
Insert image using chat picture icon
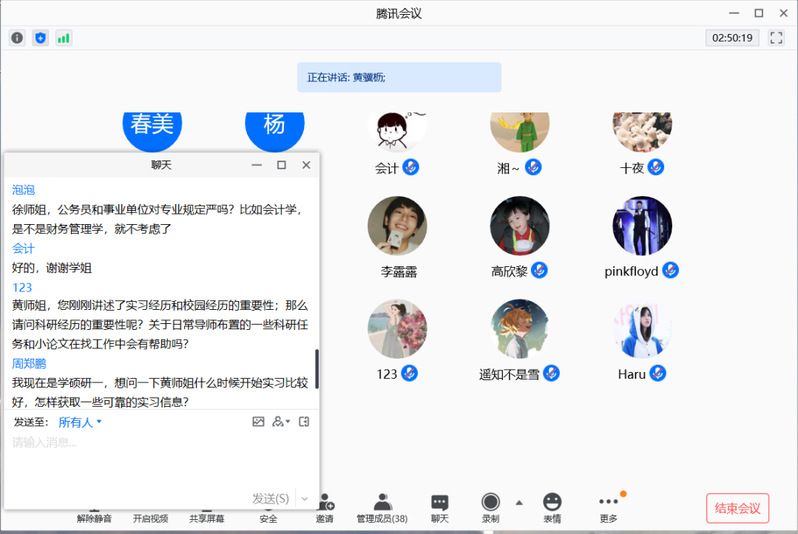(x=258, y=422)
